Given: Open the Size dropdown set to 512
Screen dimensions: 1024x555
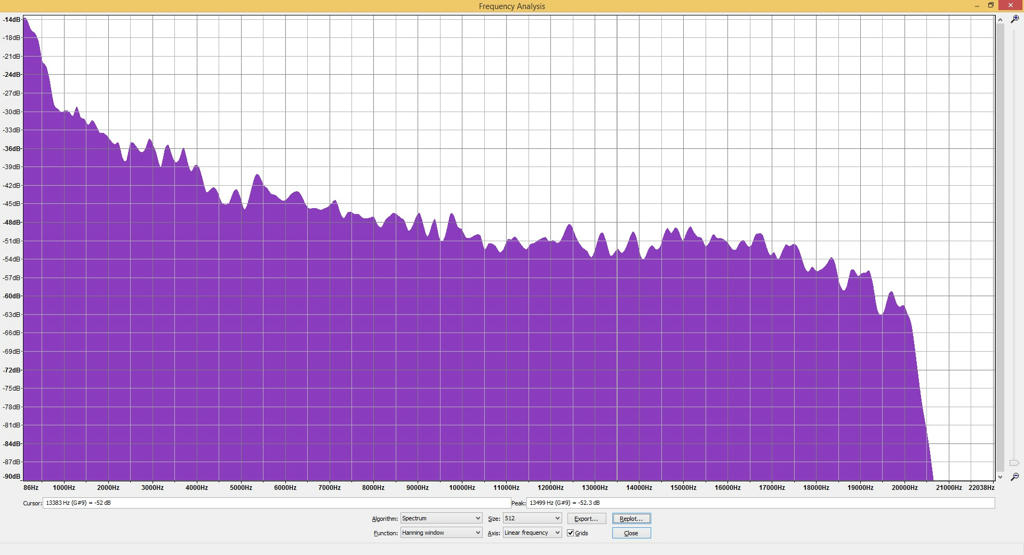Looking at the screenshot, I should pos(532,519).
